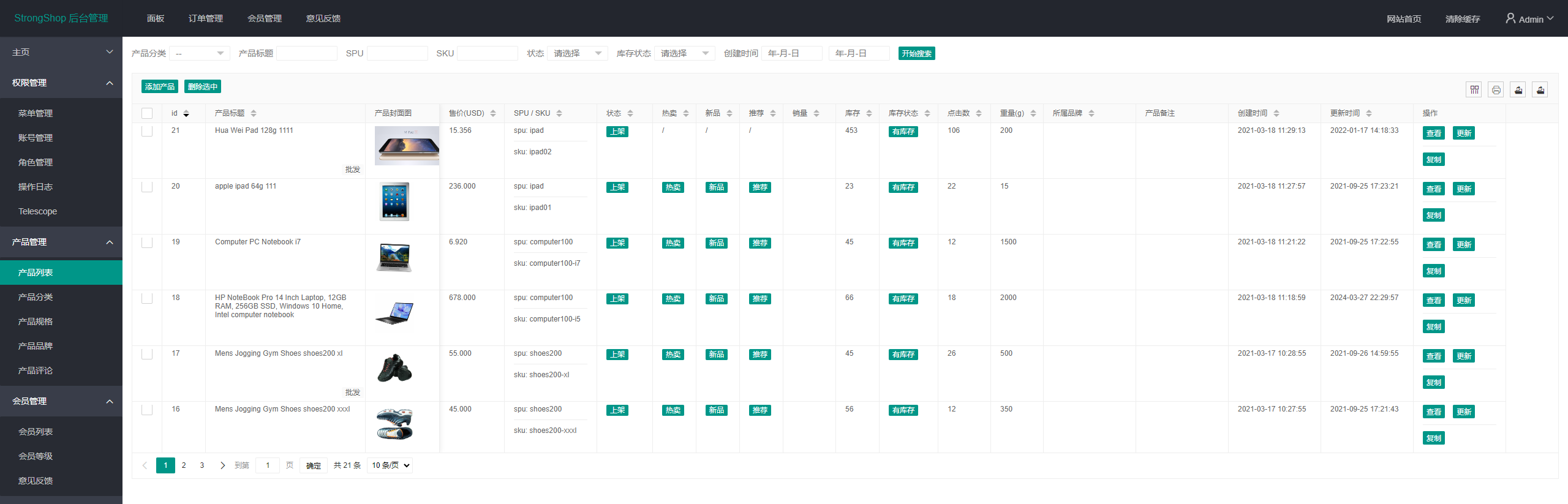Select 产品品牌 in the sidebar
This screenshot has width=1568, height=504.
click(x=61, y=346)
